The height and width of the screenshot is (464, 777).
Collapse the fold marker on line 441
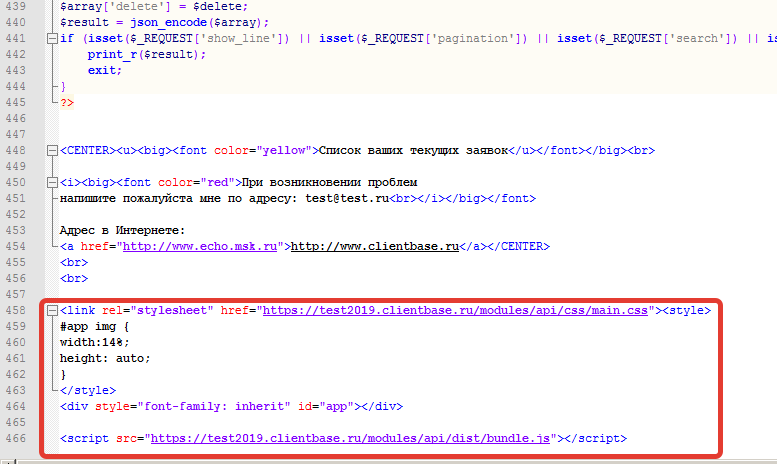pyautogui.click(x=51, y=38)
